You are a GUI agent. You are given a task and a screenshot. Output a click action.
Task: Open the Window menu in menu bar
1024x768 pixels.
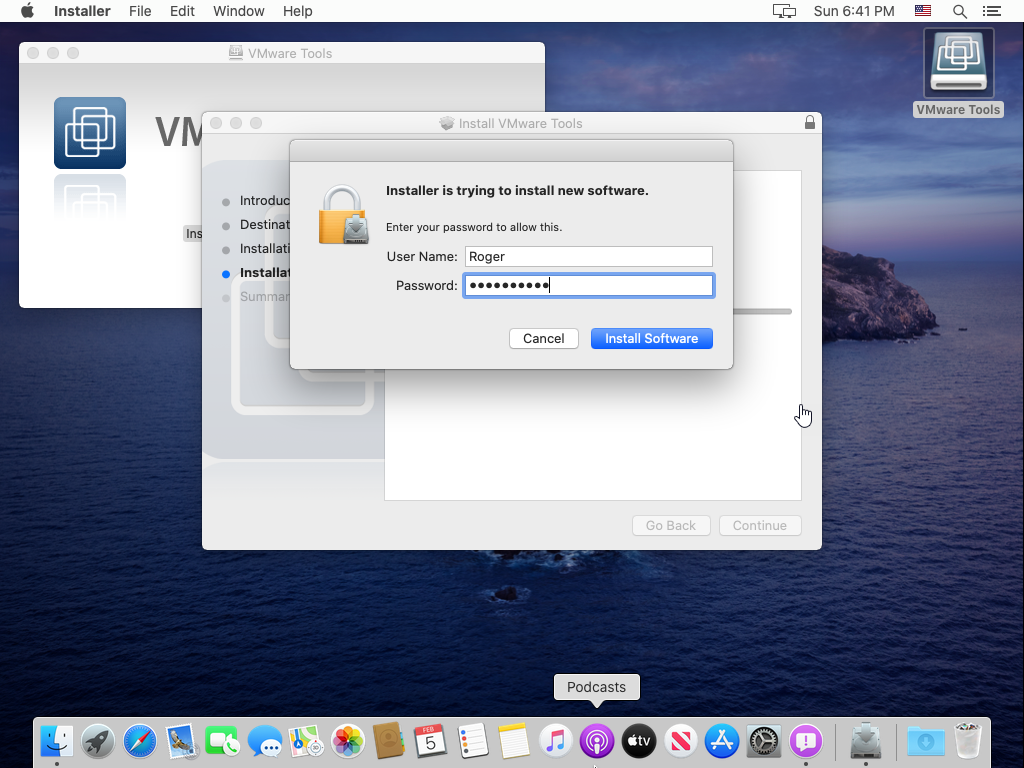239,11
